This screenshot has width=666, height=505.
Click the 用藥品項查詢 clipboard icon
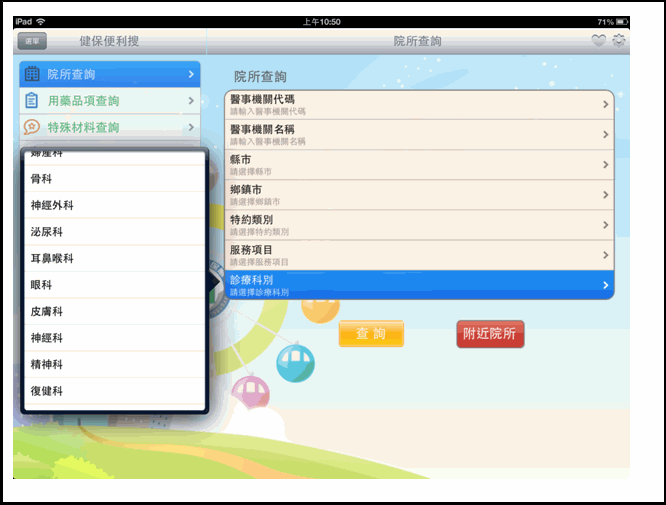(x=32, y=100)
